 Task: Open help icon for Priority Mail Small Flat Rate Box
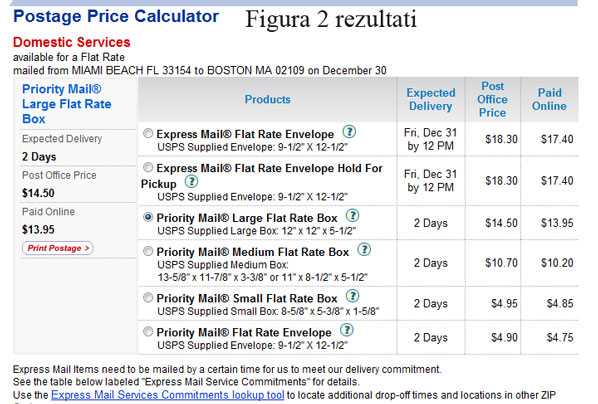click(352, 296)
